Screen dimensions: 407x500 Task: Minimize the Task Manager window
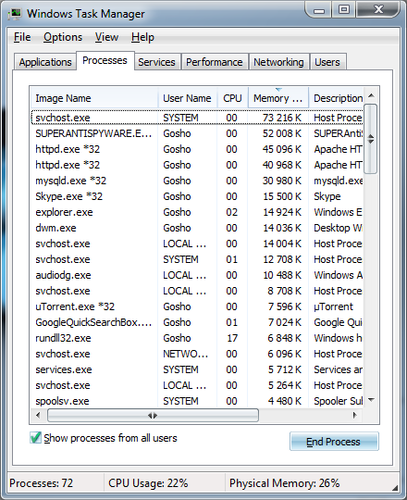[x=319, y=10]
